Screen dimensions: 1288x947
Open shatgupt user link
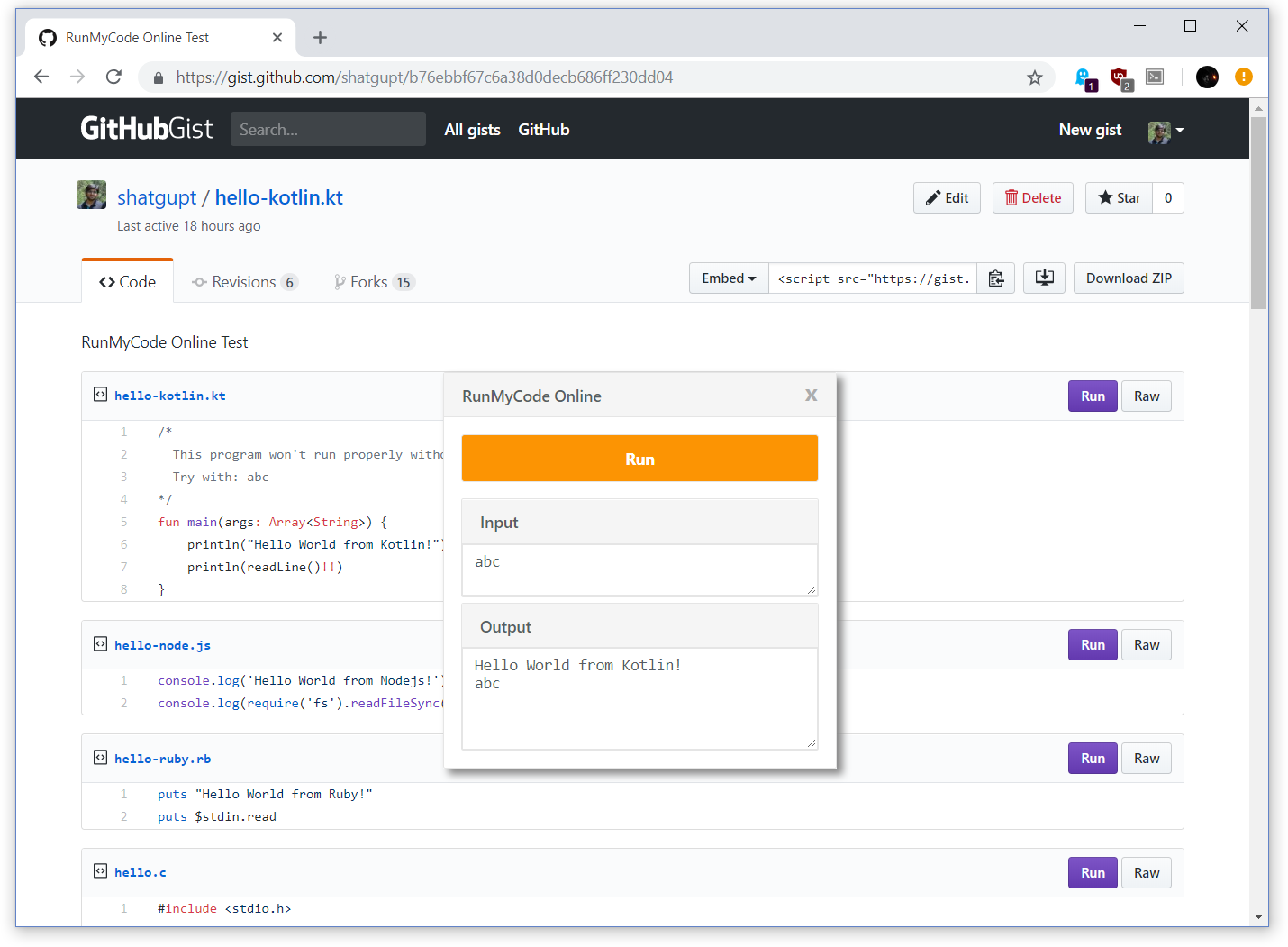point(157,197)
